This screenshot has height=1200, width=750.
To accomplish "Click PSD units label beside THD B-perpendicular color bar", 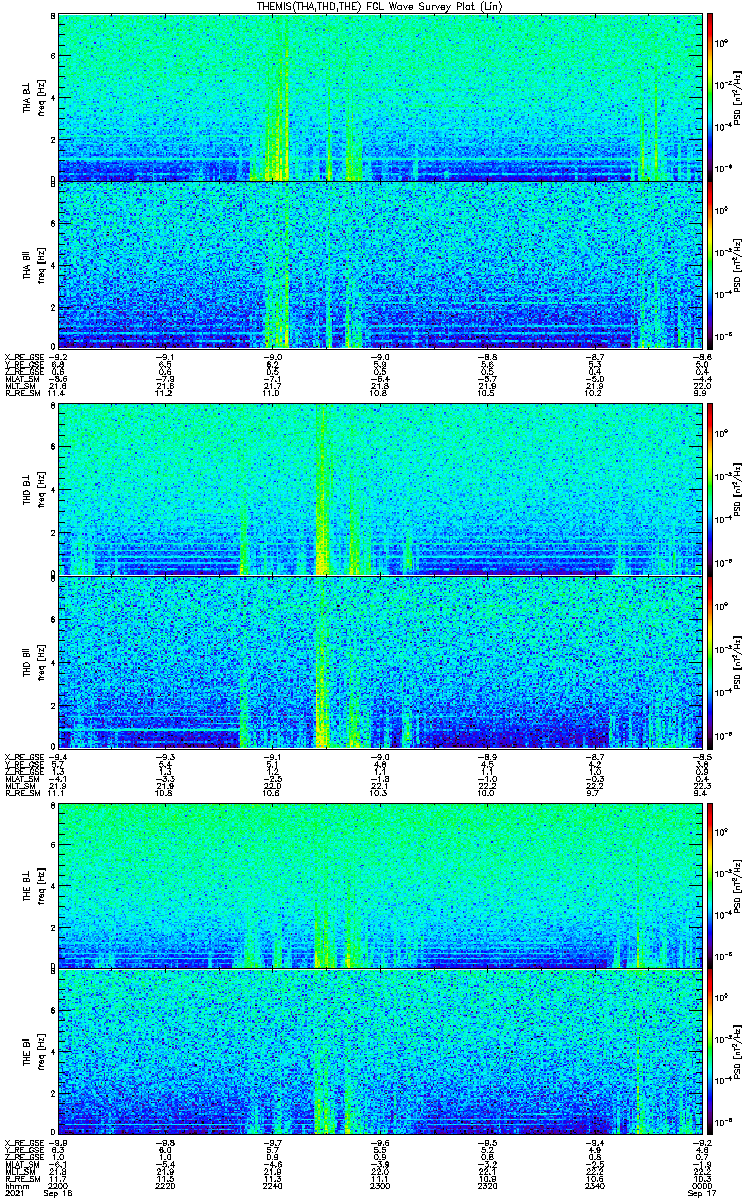I will [739, 490].
